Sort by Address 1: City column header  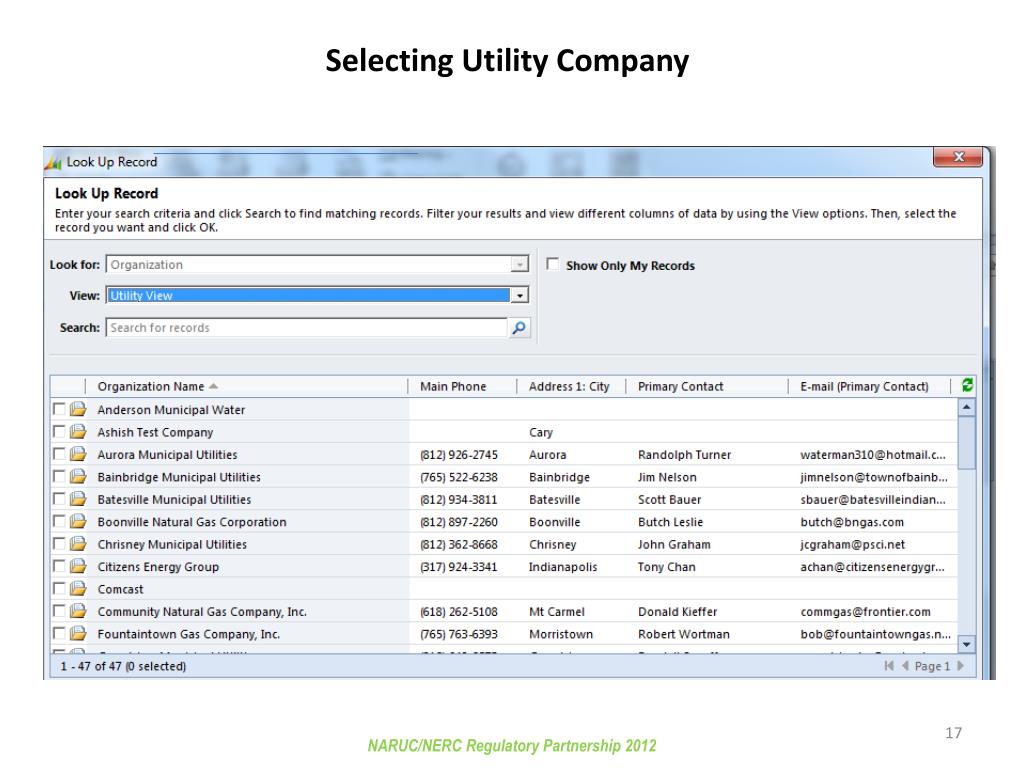(569, 387)
